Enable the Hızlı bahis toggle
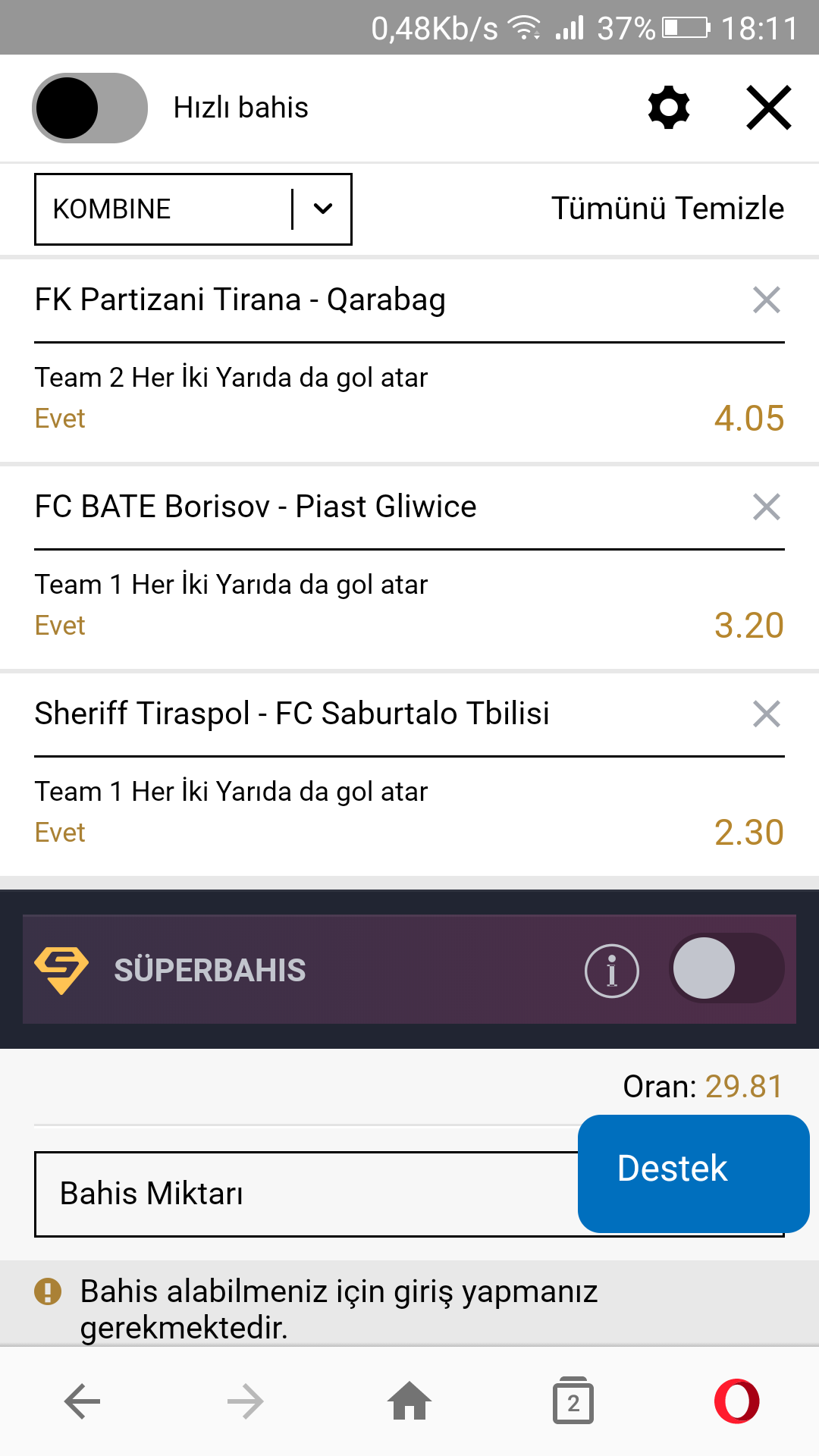 (89, 108)
